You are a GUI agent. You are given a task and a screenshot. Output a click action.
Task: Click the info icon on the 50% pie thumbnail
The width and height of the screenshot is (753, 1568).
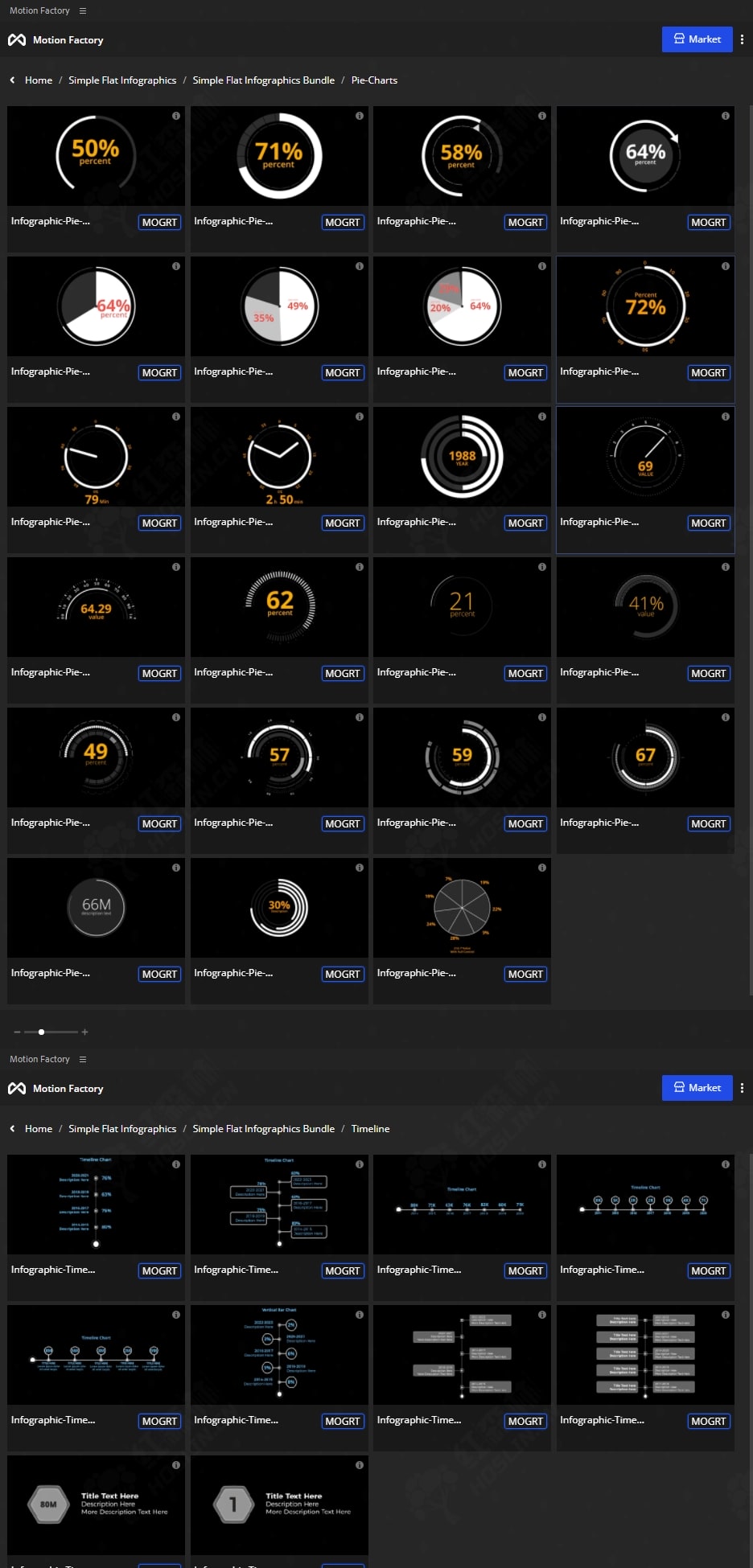coord(176,116)
